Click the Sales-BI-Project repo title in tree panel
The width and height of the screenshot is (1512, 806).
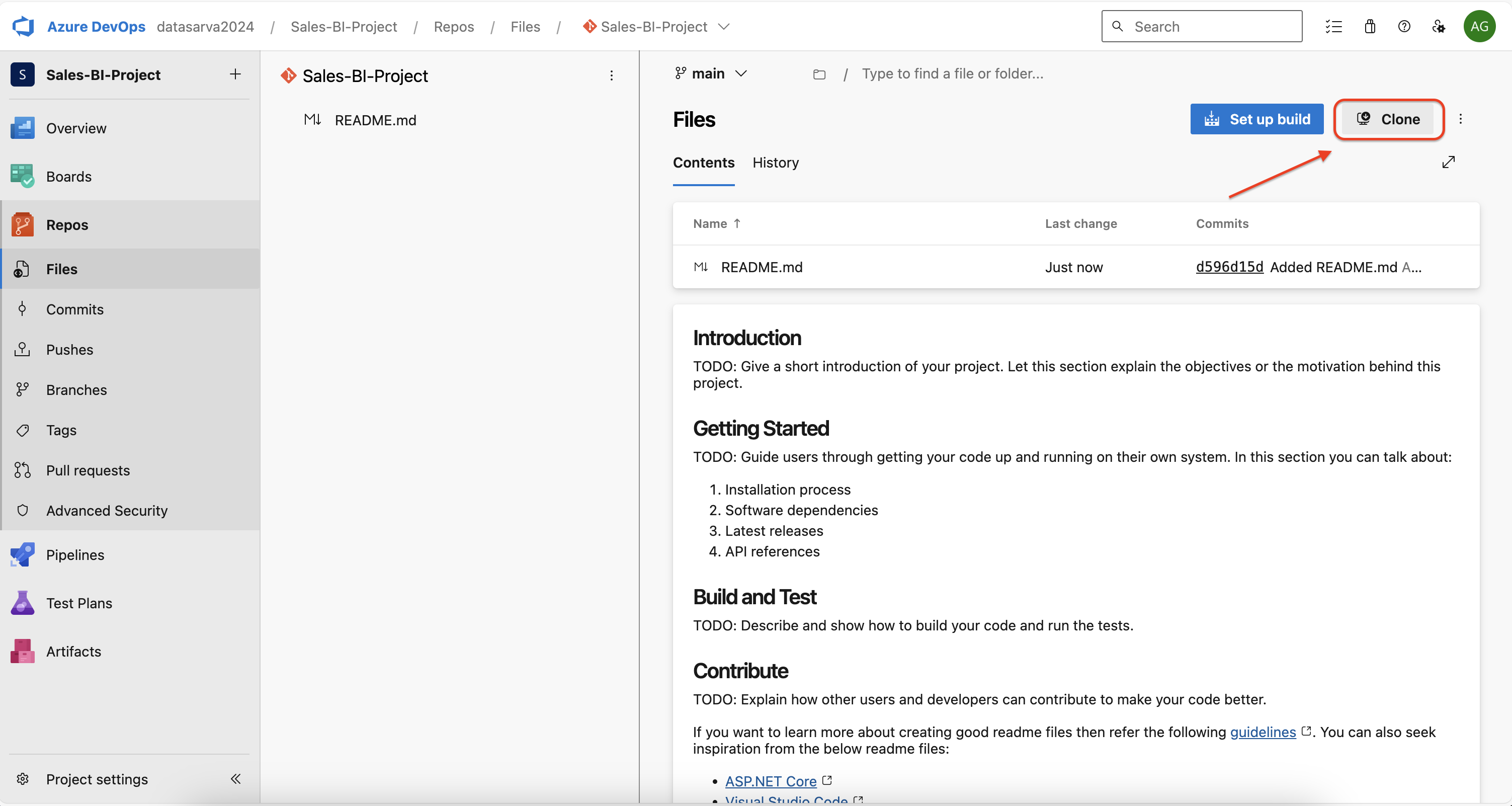(365, 76)
